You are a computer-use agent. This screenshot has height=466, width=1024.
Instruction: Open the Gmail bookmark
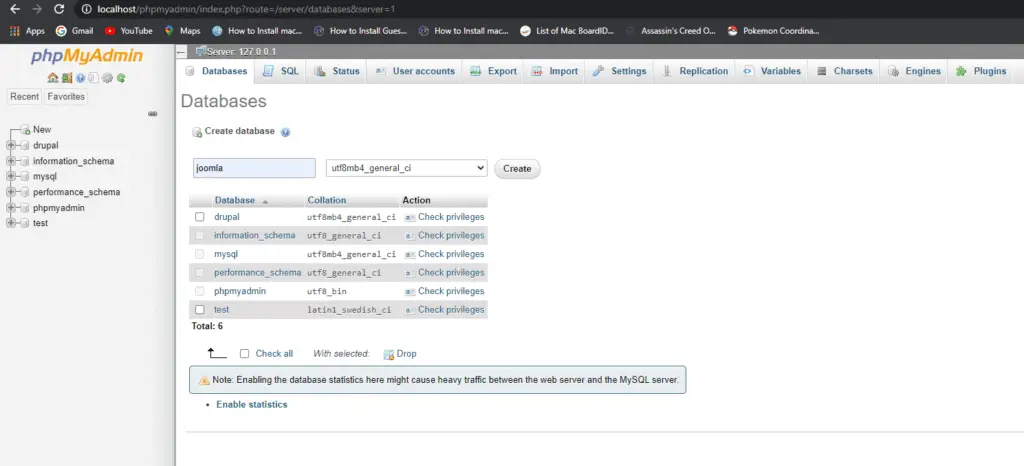coord(74,31)
